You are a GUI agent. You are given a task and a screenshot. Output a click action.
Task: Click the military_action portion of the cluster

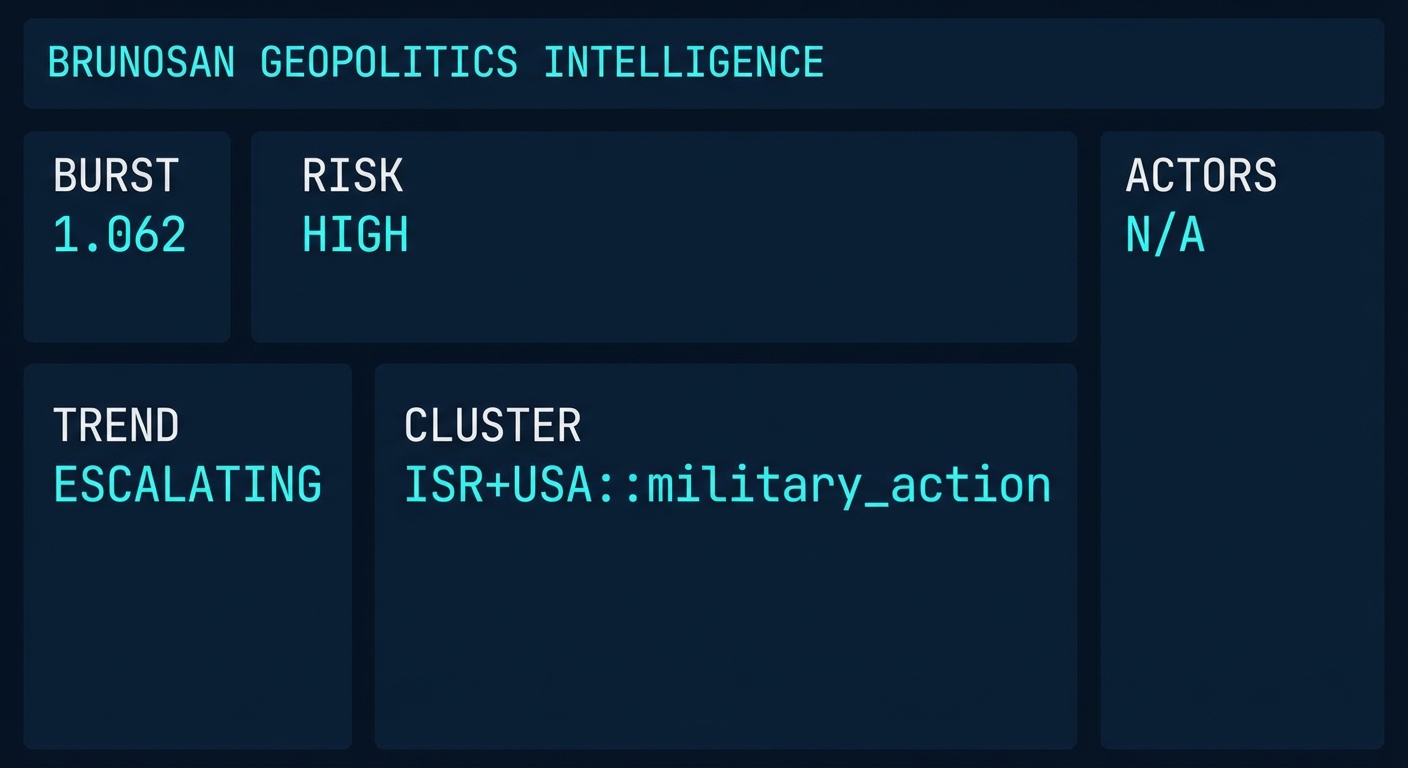(850, 484)
